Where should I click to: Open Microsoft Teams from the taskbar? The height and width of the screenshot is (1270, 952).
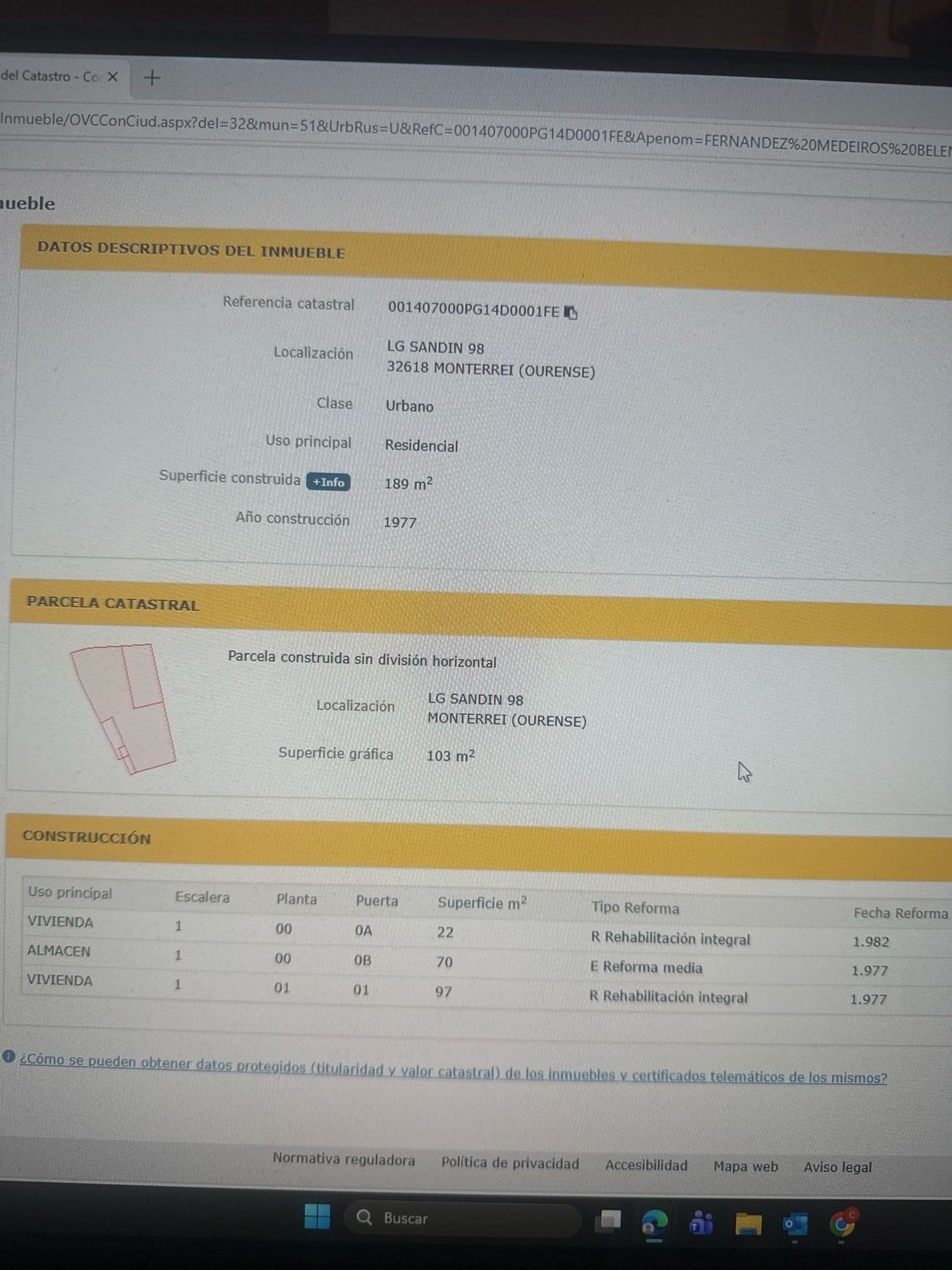click(701, 1222)
